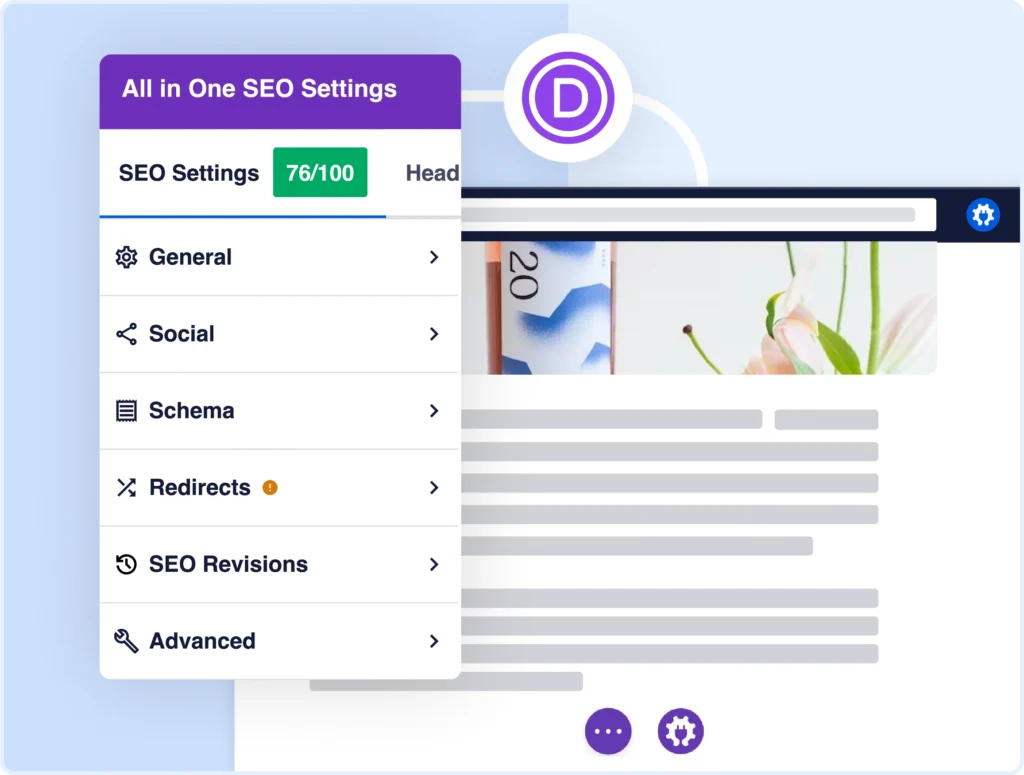Expand the Schema section chevron
This screenshot has height=775, width=1024.
click(434, 411)
